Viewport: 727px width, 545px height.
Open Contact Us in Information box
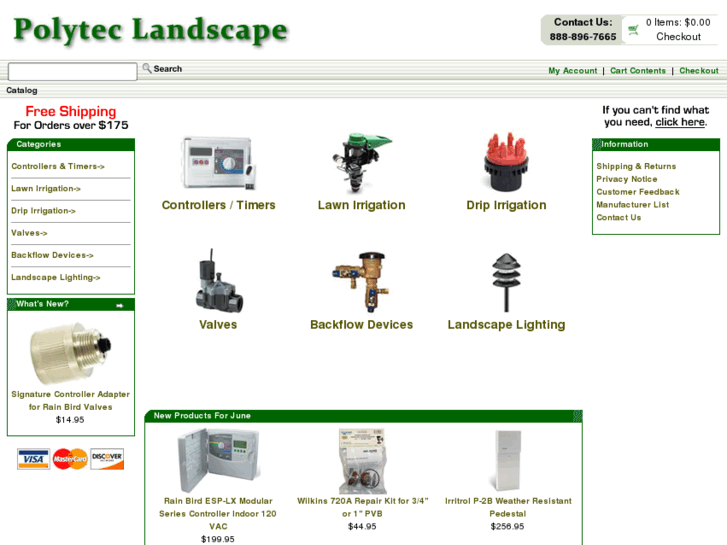coord(619,218)
